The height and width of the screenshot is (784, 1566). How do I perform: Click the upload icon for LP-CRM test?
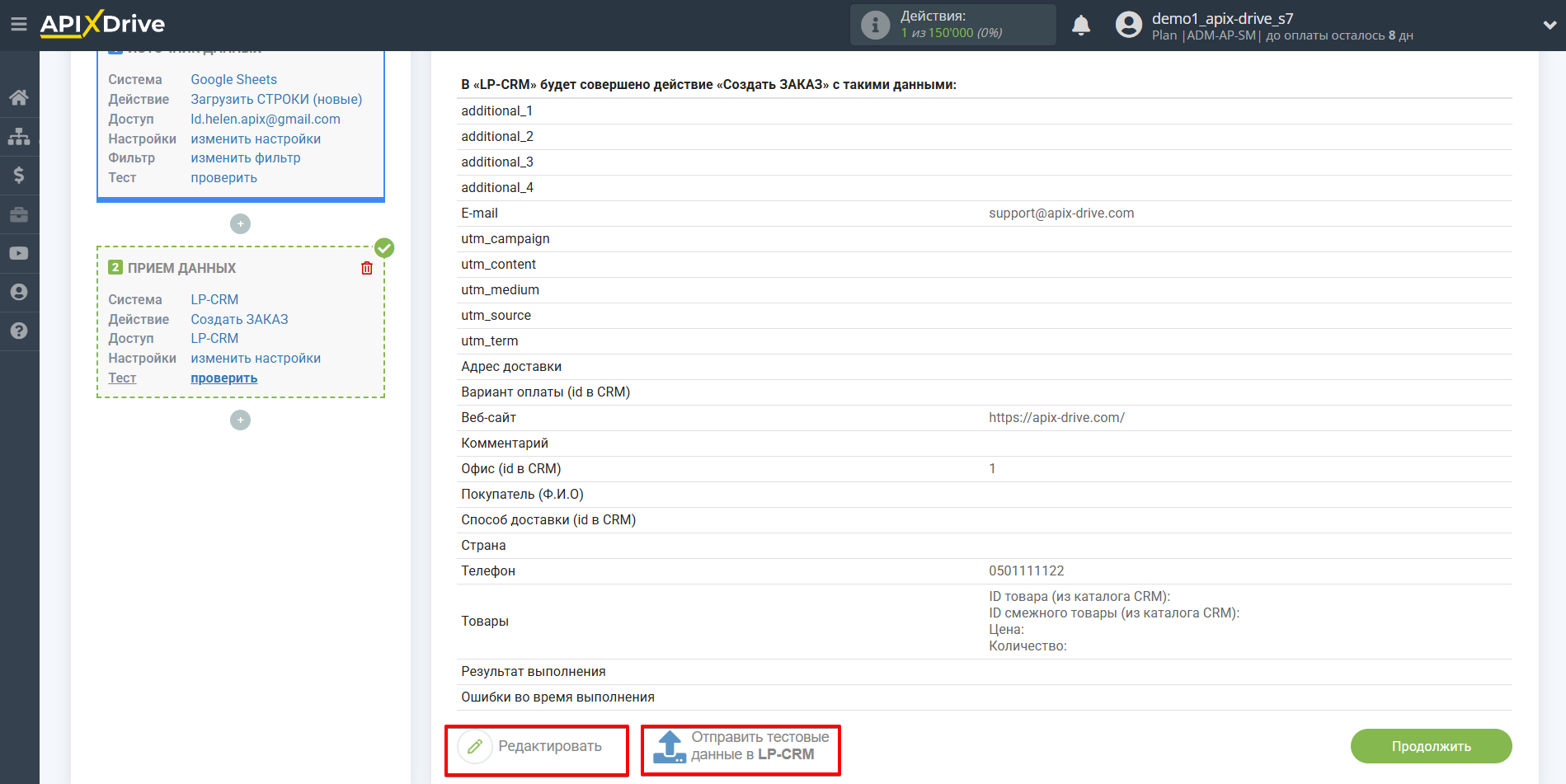[669, 747]
